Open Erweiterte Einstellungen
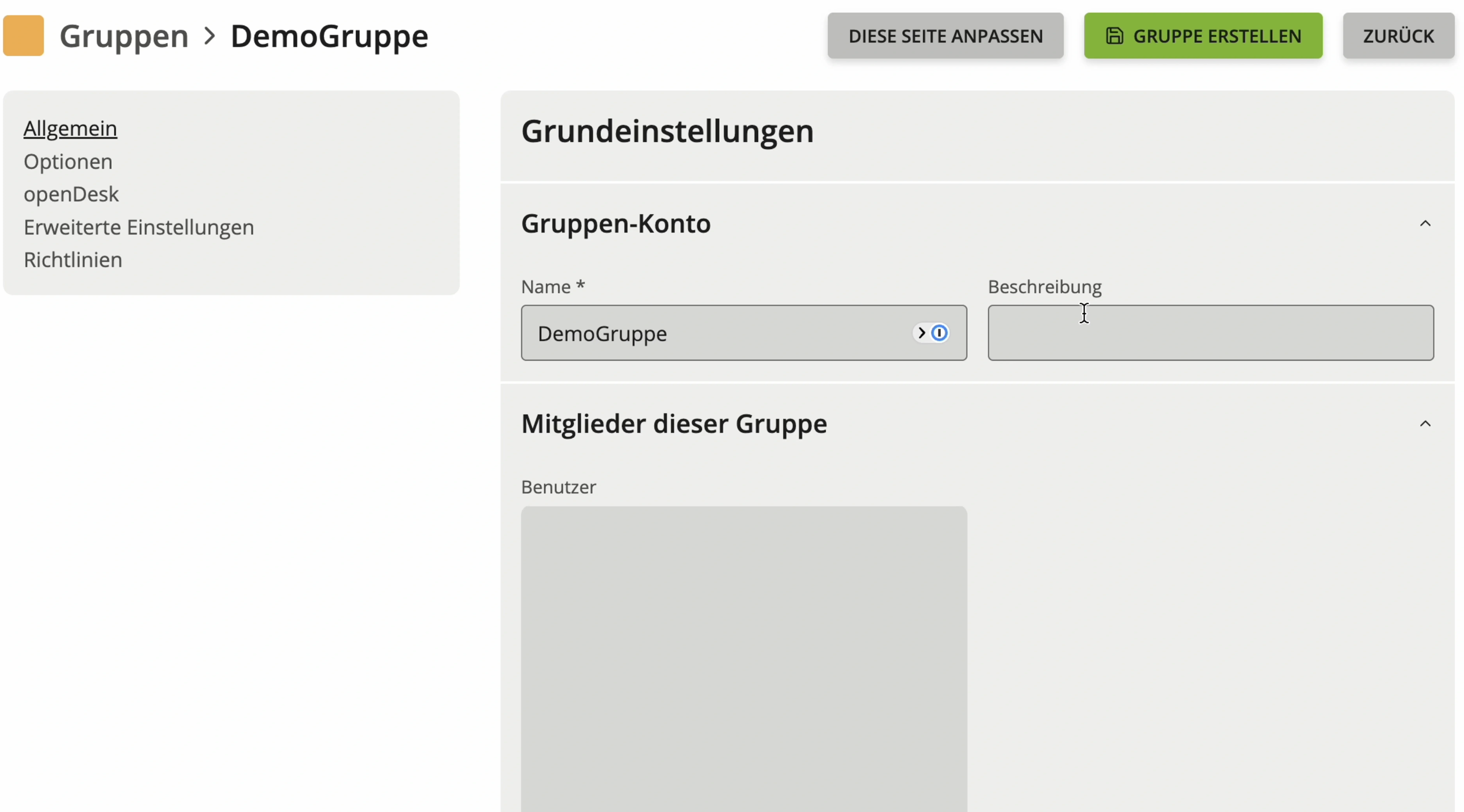The image size is (1464, 812). coord(139,227)
